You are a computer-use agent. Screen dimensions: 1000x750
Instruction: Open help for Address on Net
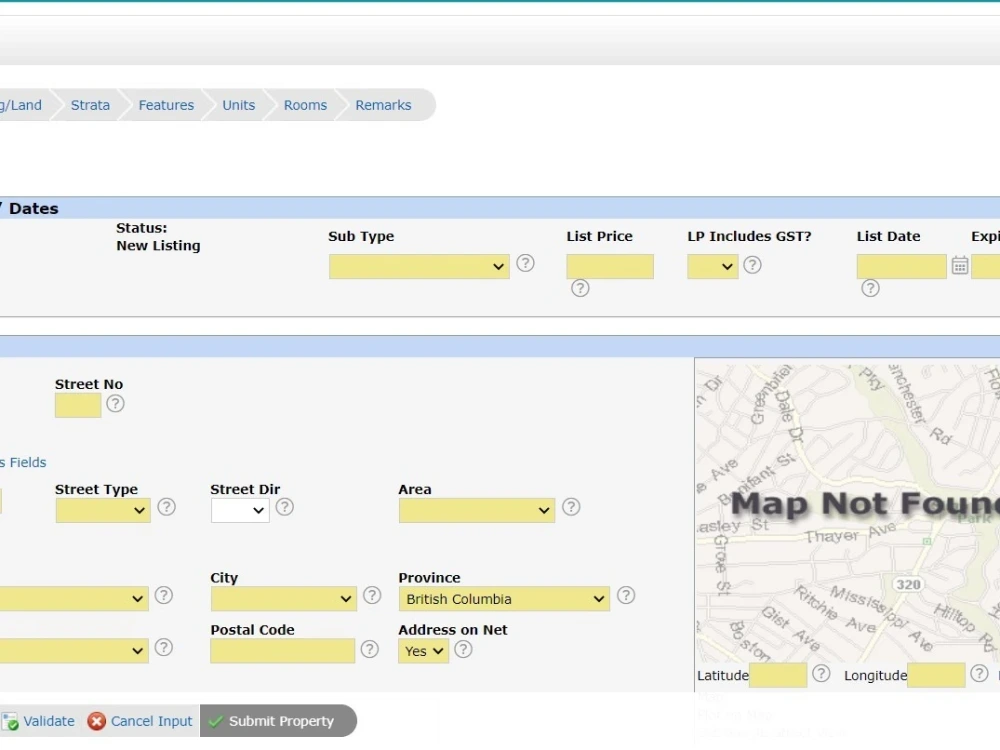tap(462, 649)
